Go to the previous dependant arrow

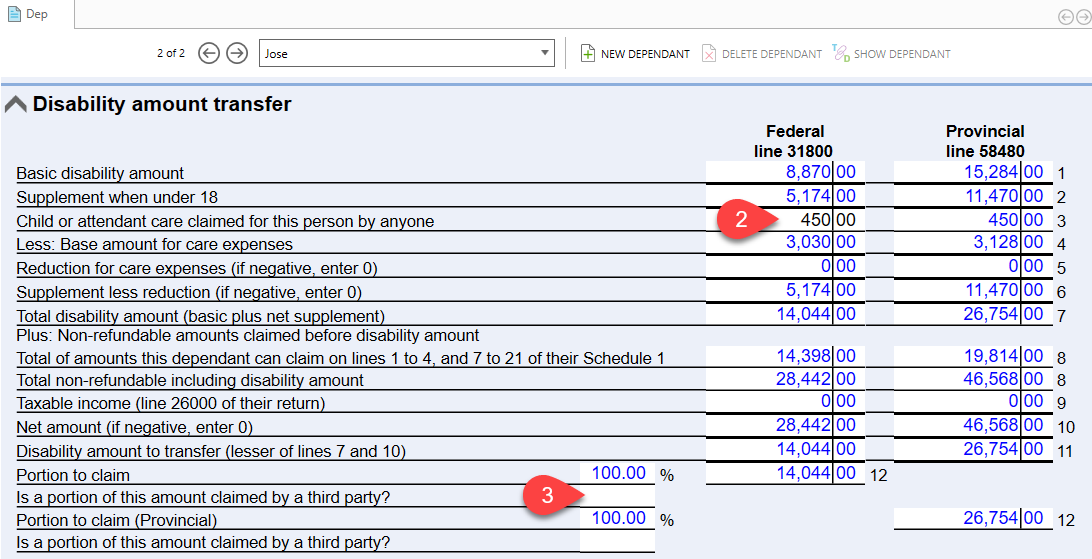(209, 53)
